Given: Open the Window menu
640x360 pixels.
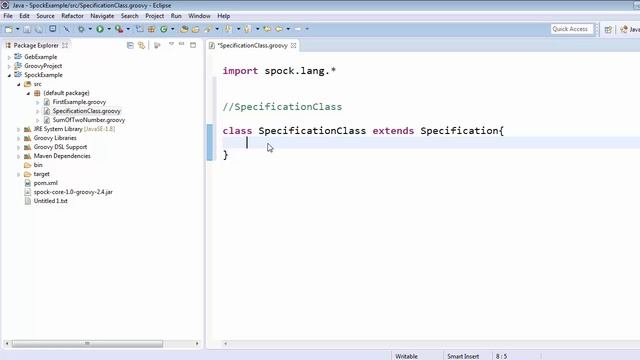Looking at the screenshot, I should coord(199,16).
